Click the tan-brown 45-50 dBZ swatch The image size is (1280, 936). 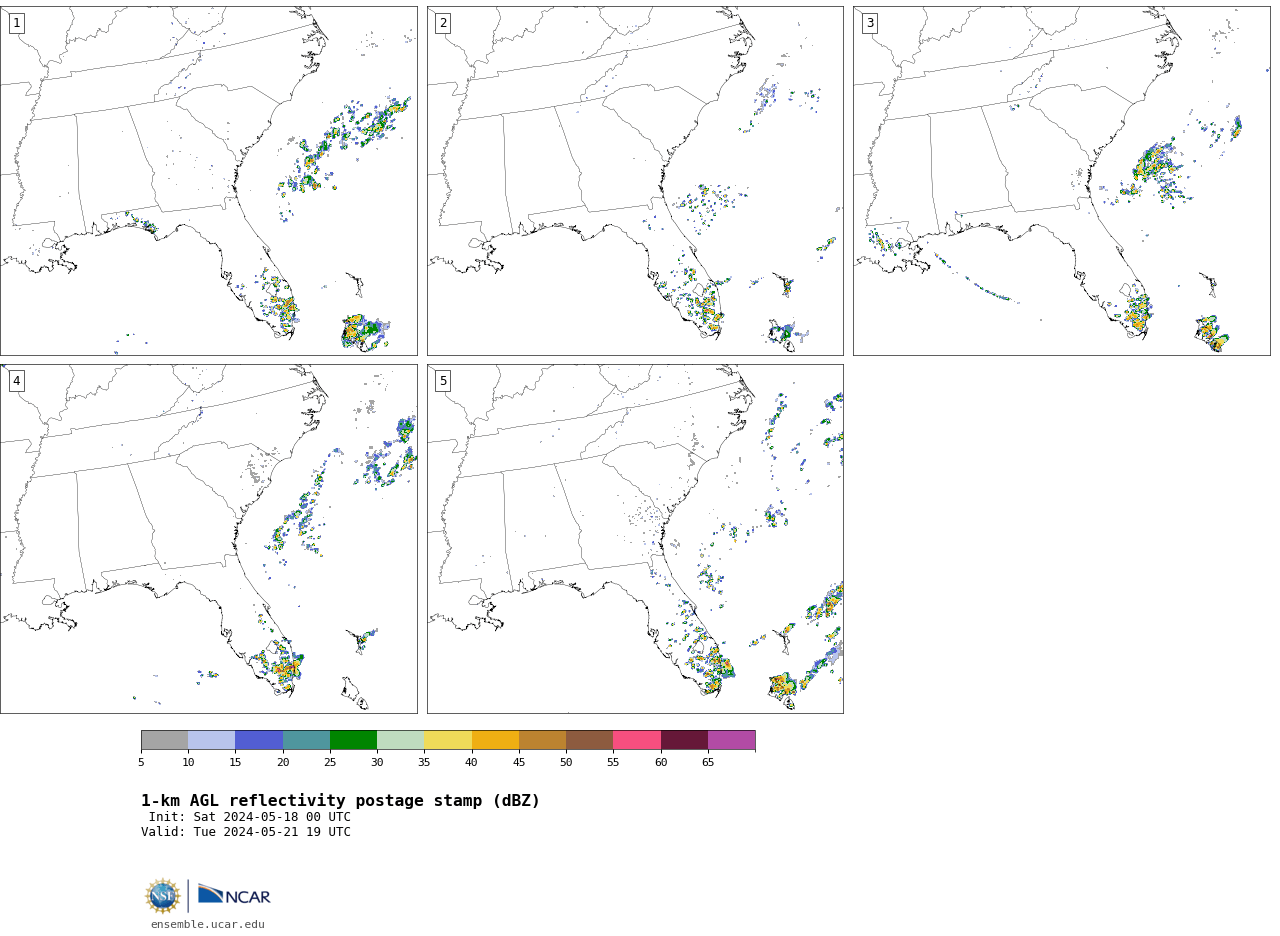tap(542, 740)
